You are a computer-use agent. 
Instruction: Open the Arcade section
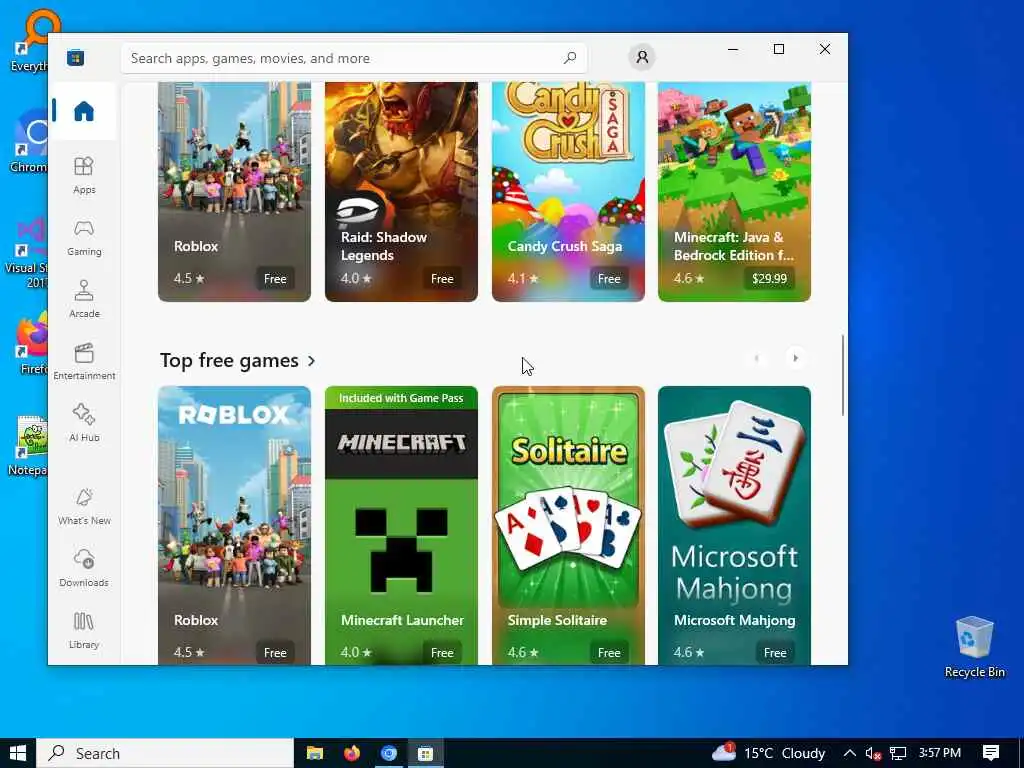pyautogui.click(x=84, y=299)
